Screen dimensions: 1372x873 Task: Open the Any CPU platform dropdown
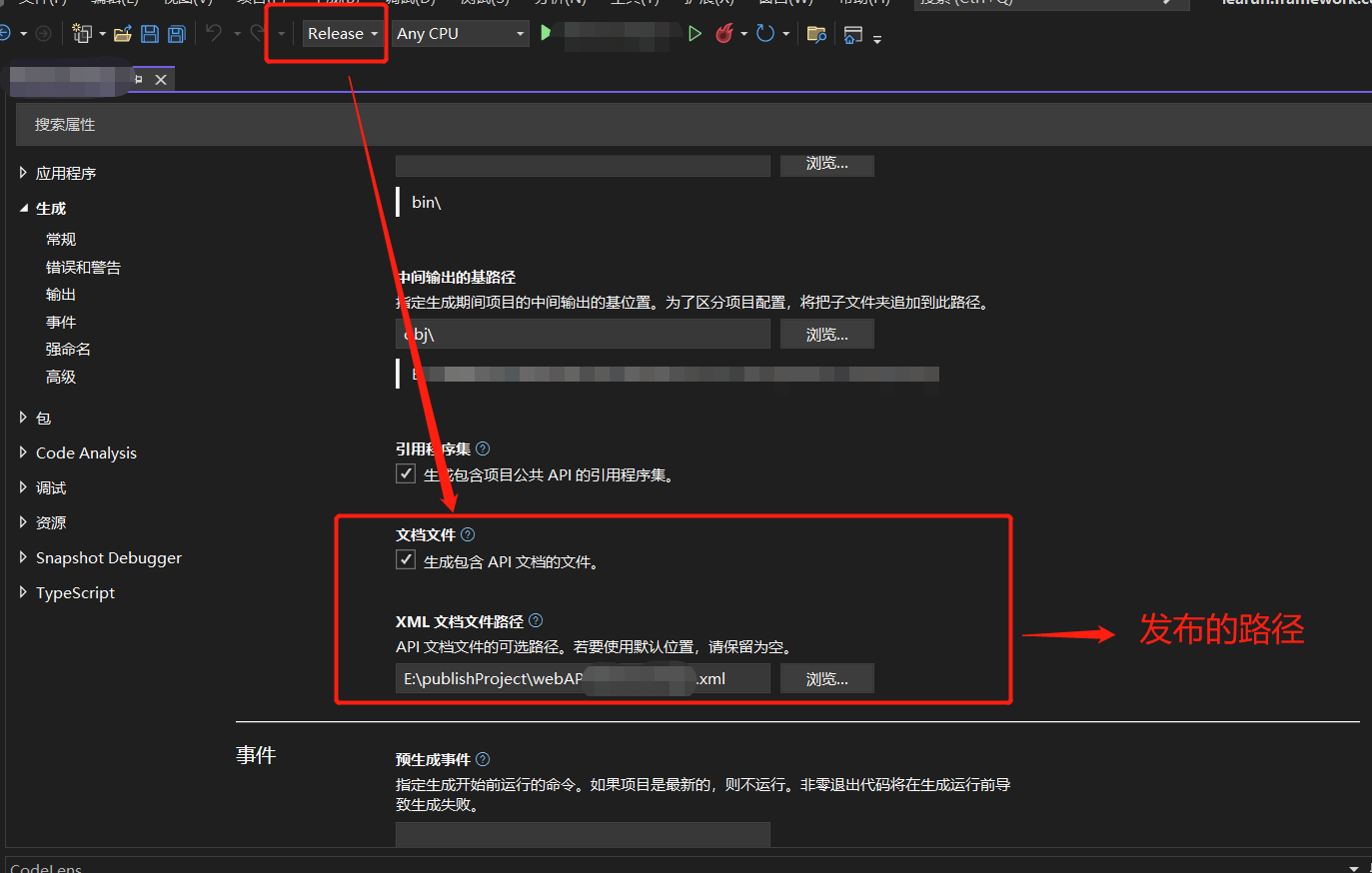point(461,34)
